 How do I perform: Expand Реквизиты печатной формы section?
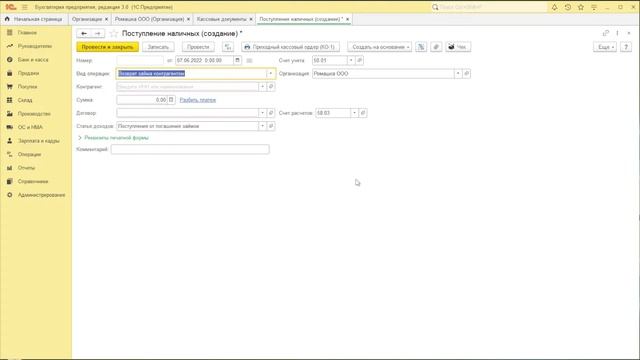pos(113,138)
